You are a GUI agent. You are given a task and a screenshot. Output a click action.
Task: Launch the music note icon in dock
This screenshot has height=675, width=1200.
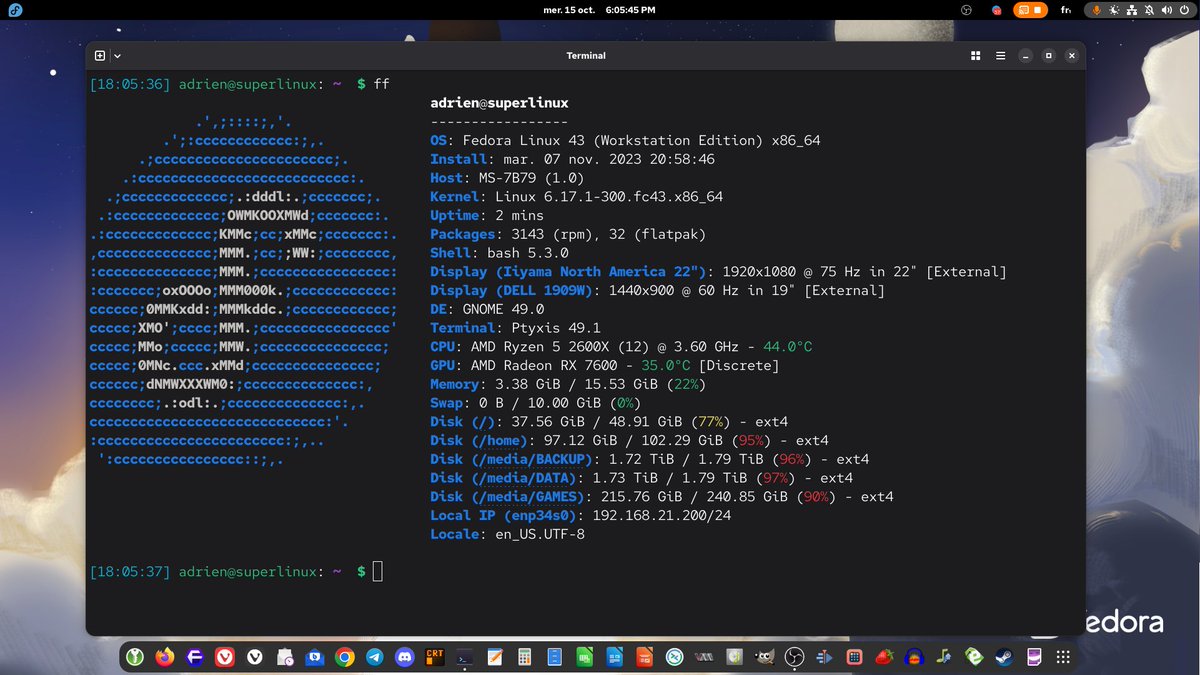[x=943, y=657]
